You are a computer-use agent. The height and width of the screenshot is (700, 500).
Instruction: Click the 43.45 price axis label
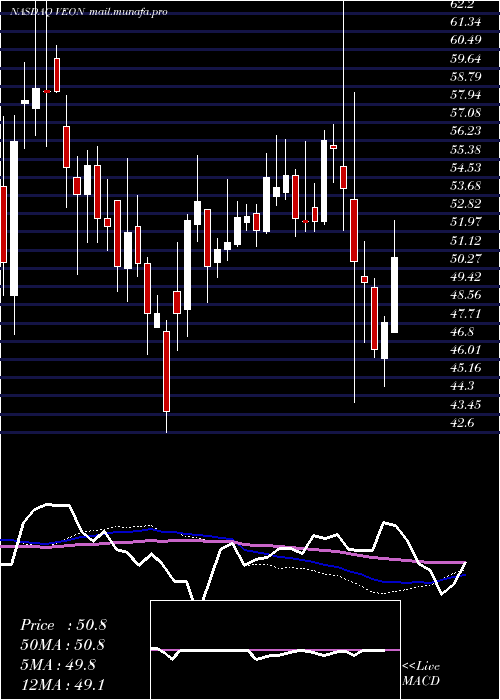point(466,404)
